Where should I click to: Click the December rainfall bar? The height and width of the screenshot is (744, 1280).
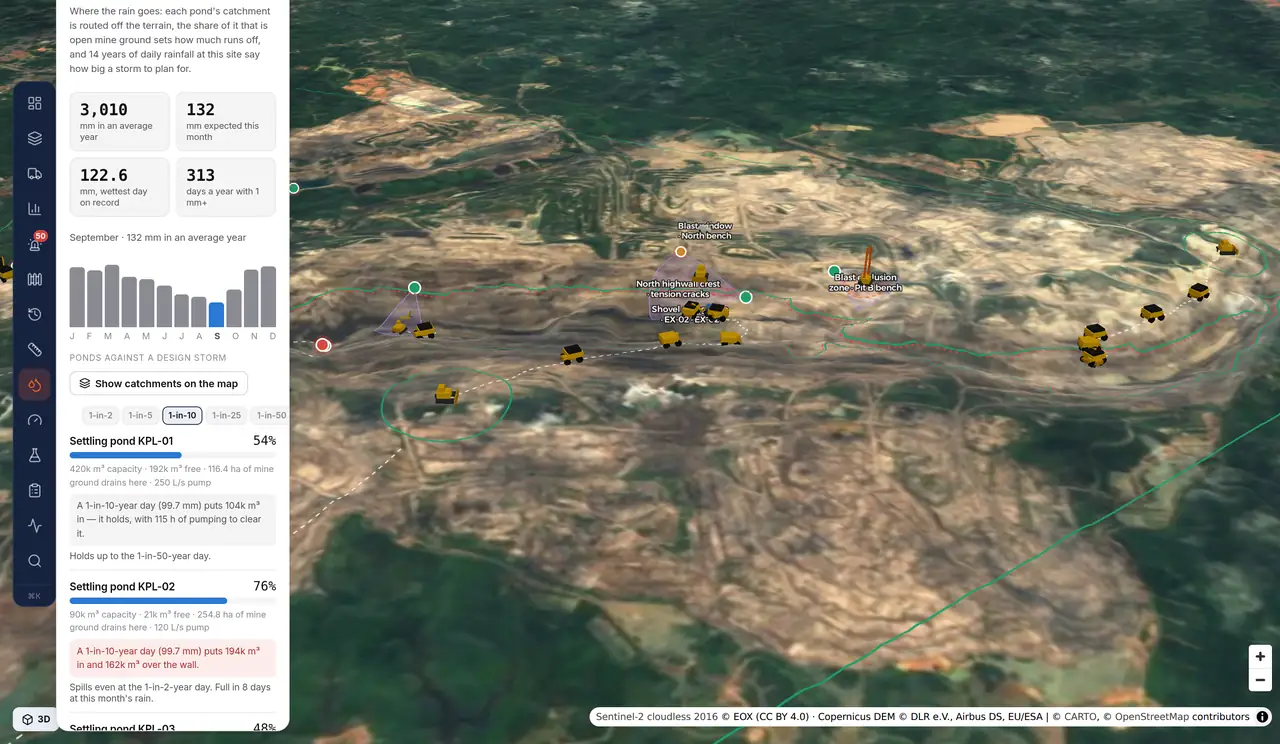(269, 297)
